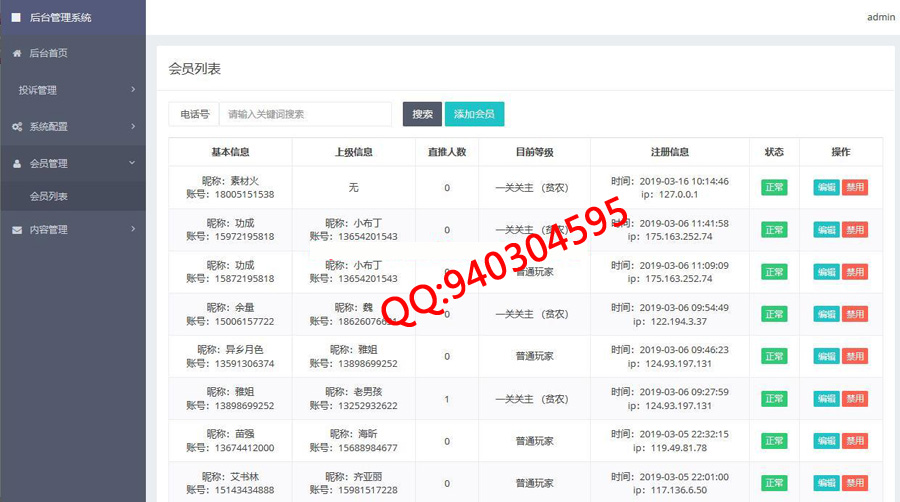Expand the 系统配置 submenu arrow
This screenshot has width=900, height=502.
point(133,127)
